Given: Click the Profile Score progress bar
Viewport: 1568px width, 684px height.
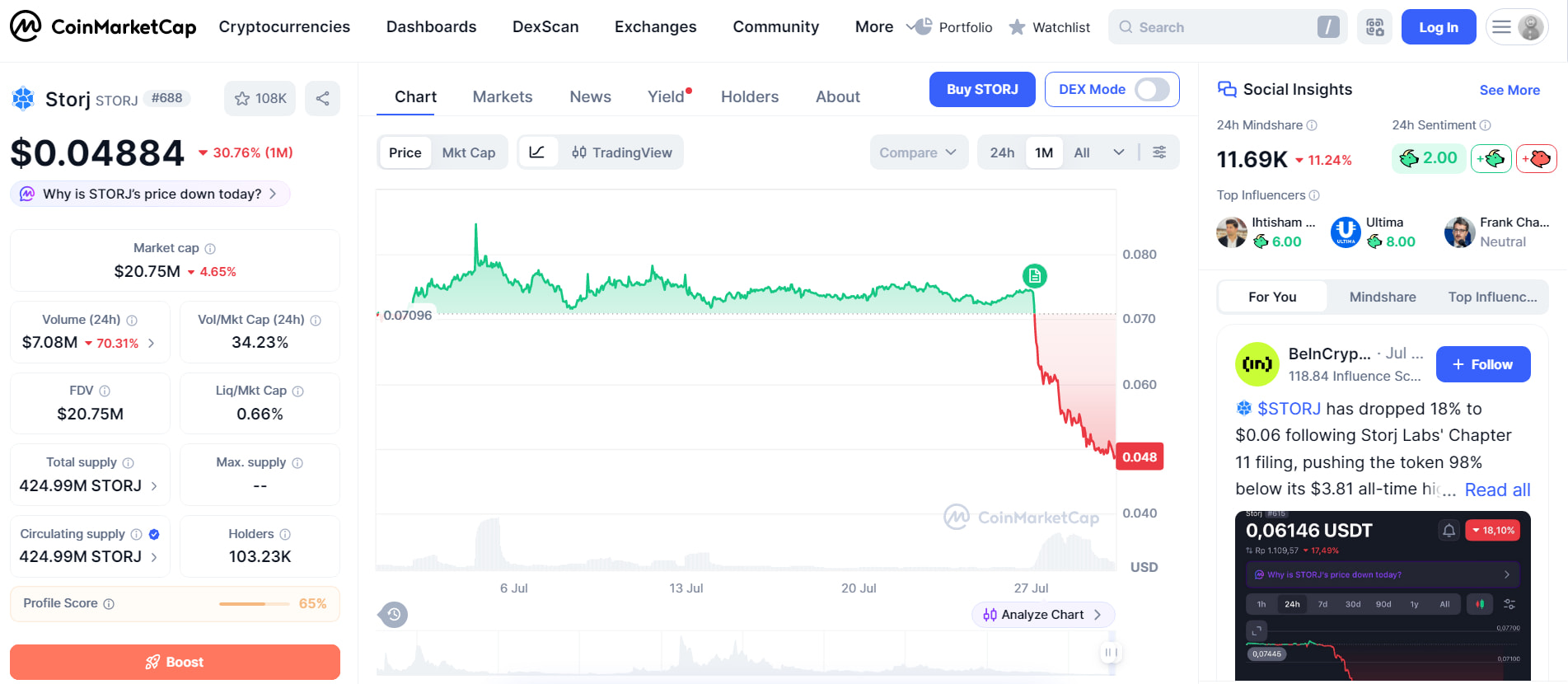Looking at the screenshot, I should click(x=254, y=604).
